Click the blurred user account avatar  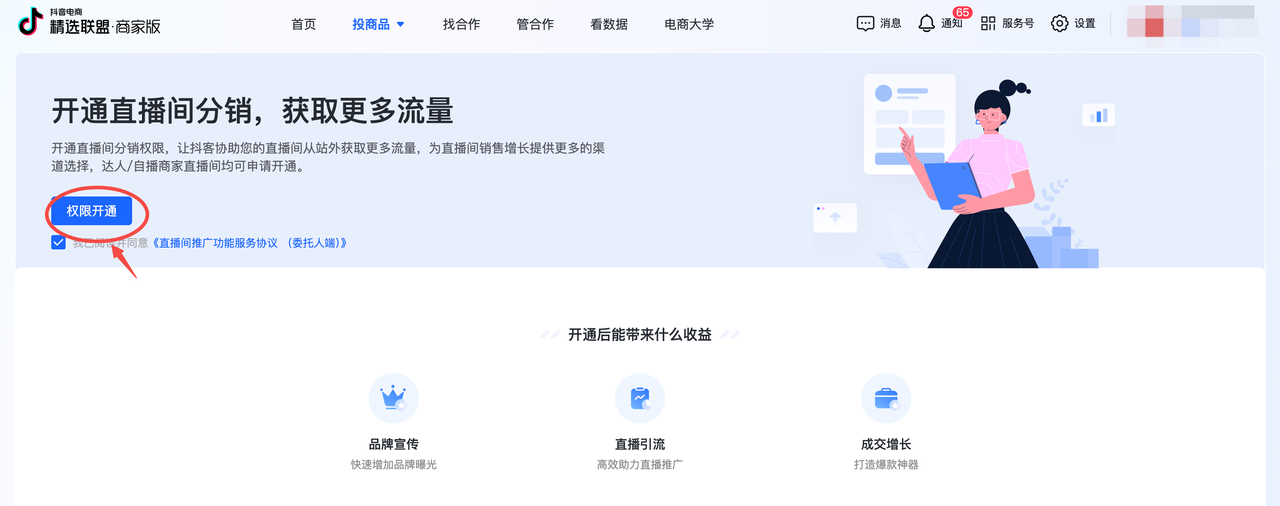[1146, 22]
